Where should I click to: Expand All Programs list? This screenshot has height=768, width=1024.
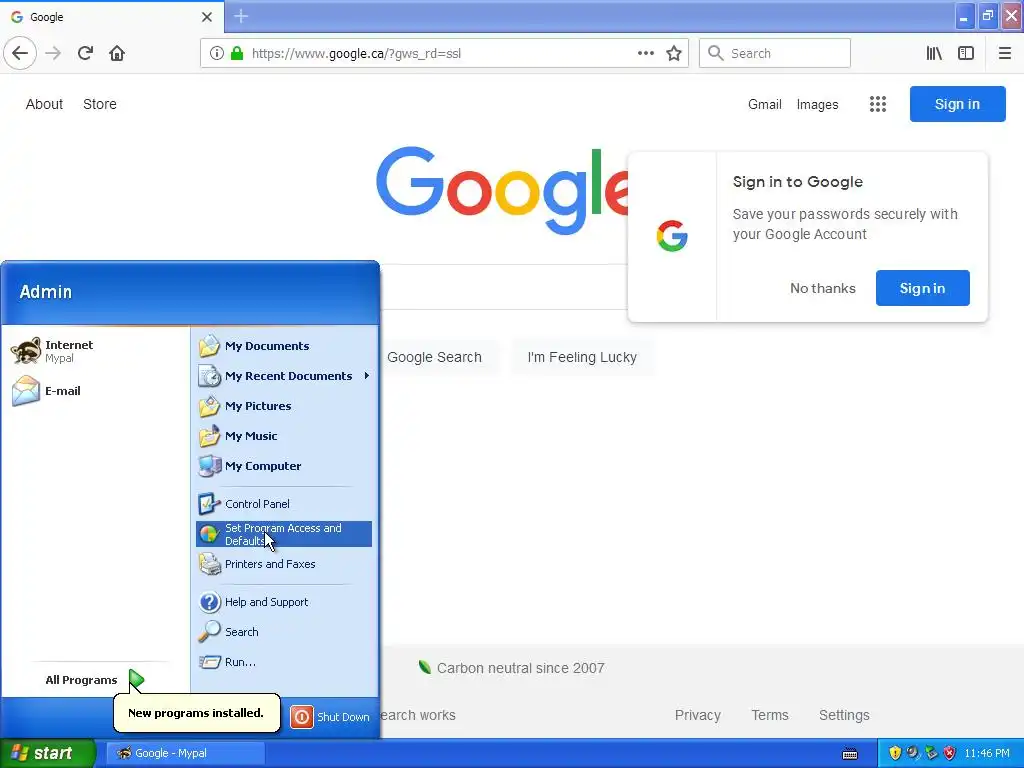pyautogui.click(x=95, y=680)
